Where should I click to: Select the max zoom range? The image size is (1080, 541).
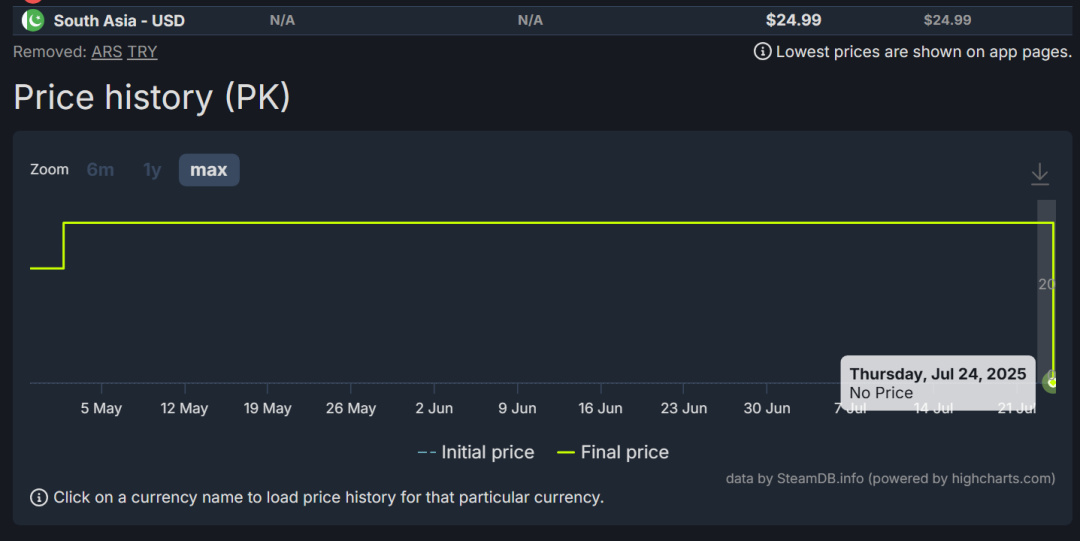pos(209,170)
